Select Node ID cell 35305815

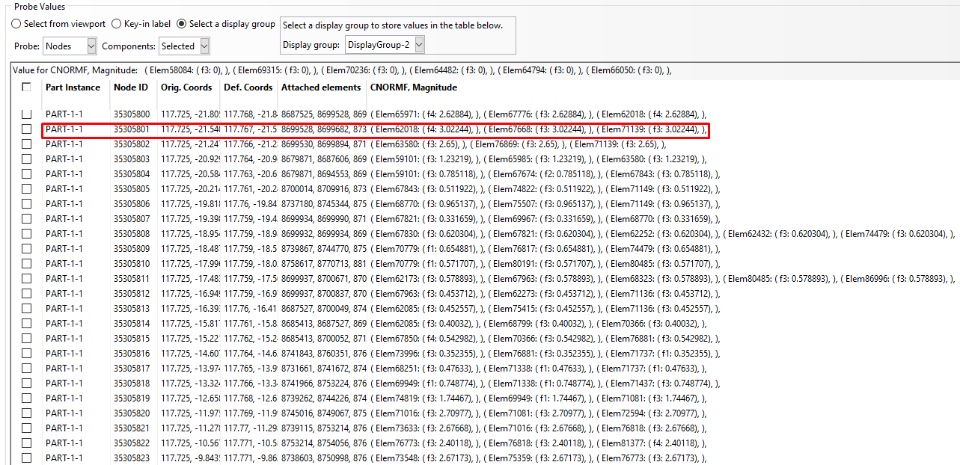coord(132,338)
